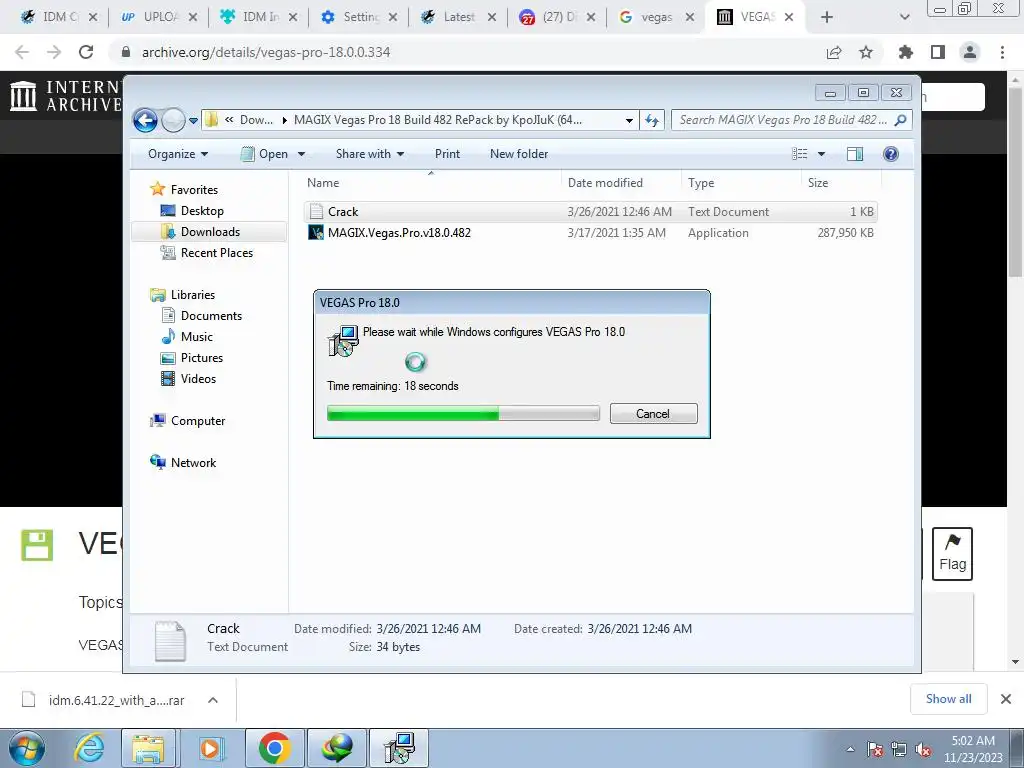Click Show all downloads button

(948, 699)
